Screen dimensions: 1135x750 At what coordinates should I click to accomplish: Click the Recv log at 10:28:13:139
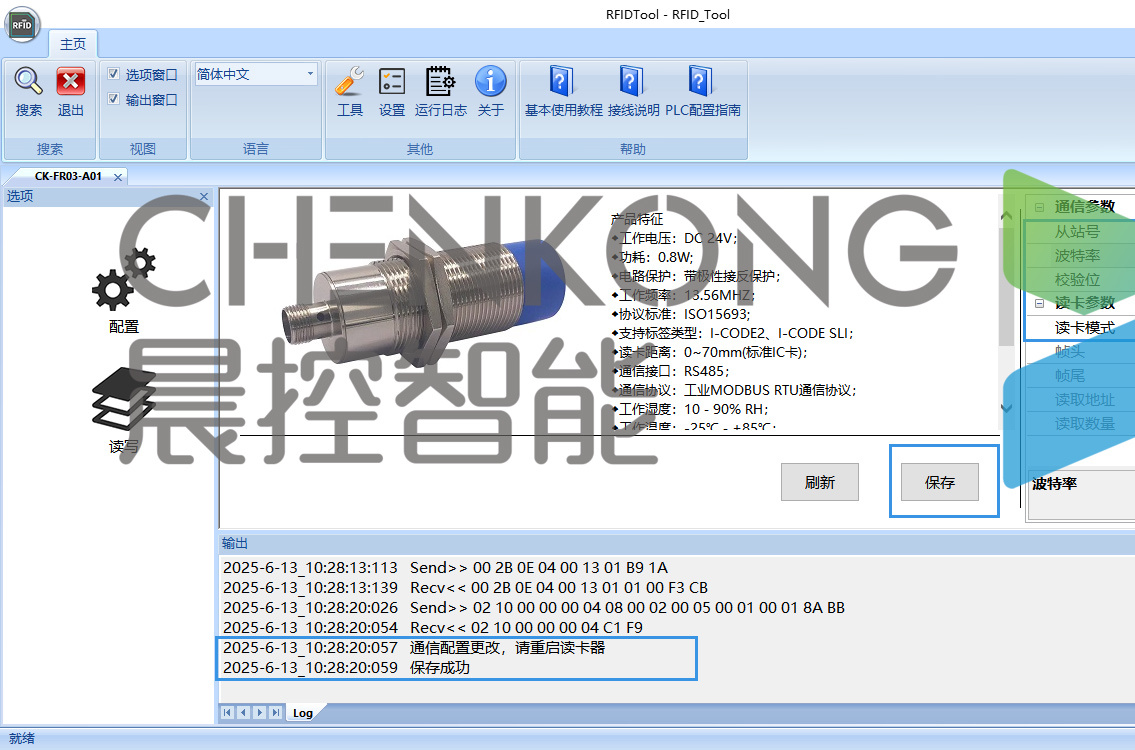[465, 587]
